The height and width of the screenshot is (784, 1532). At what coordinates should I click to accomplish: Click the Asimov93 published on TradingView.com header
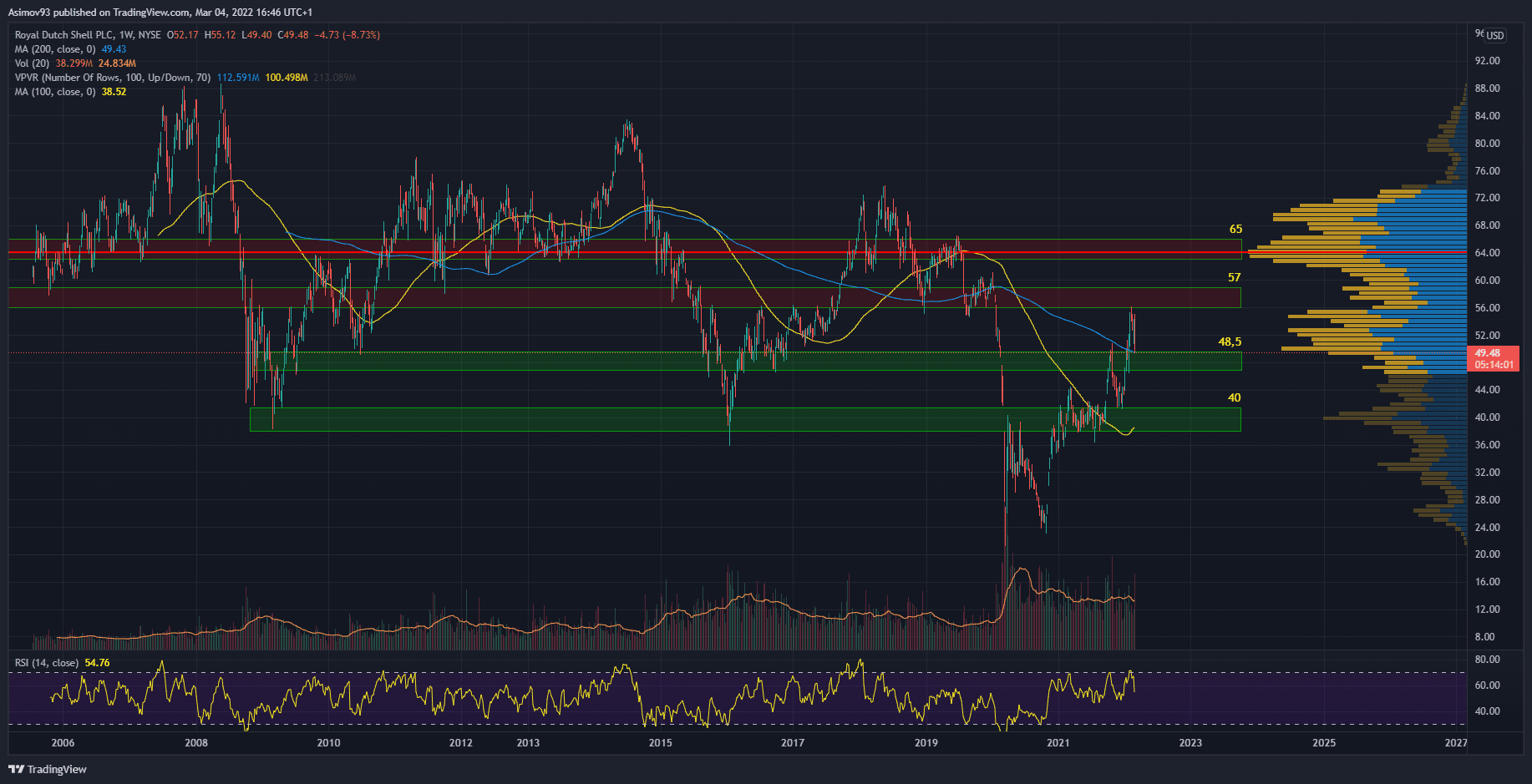point(160,13)
